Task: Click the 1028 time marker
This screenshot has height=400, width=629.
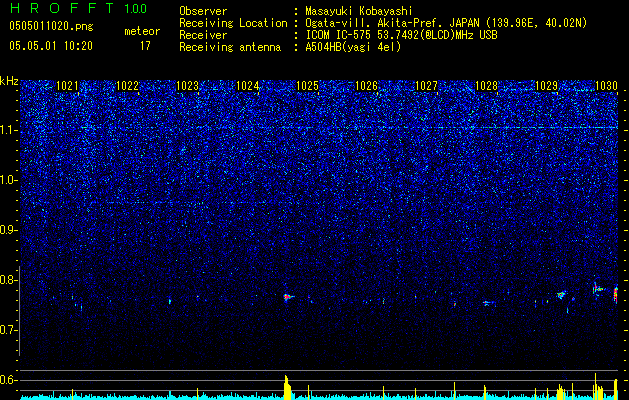Action: coord(486,86)
